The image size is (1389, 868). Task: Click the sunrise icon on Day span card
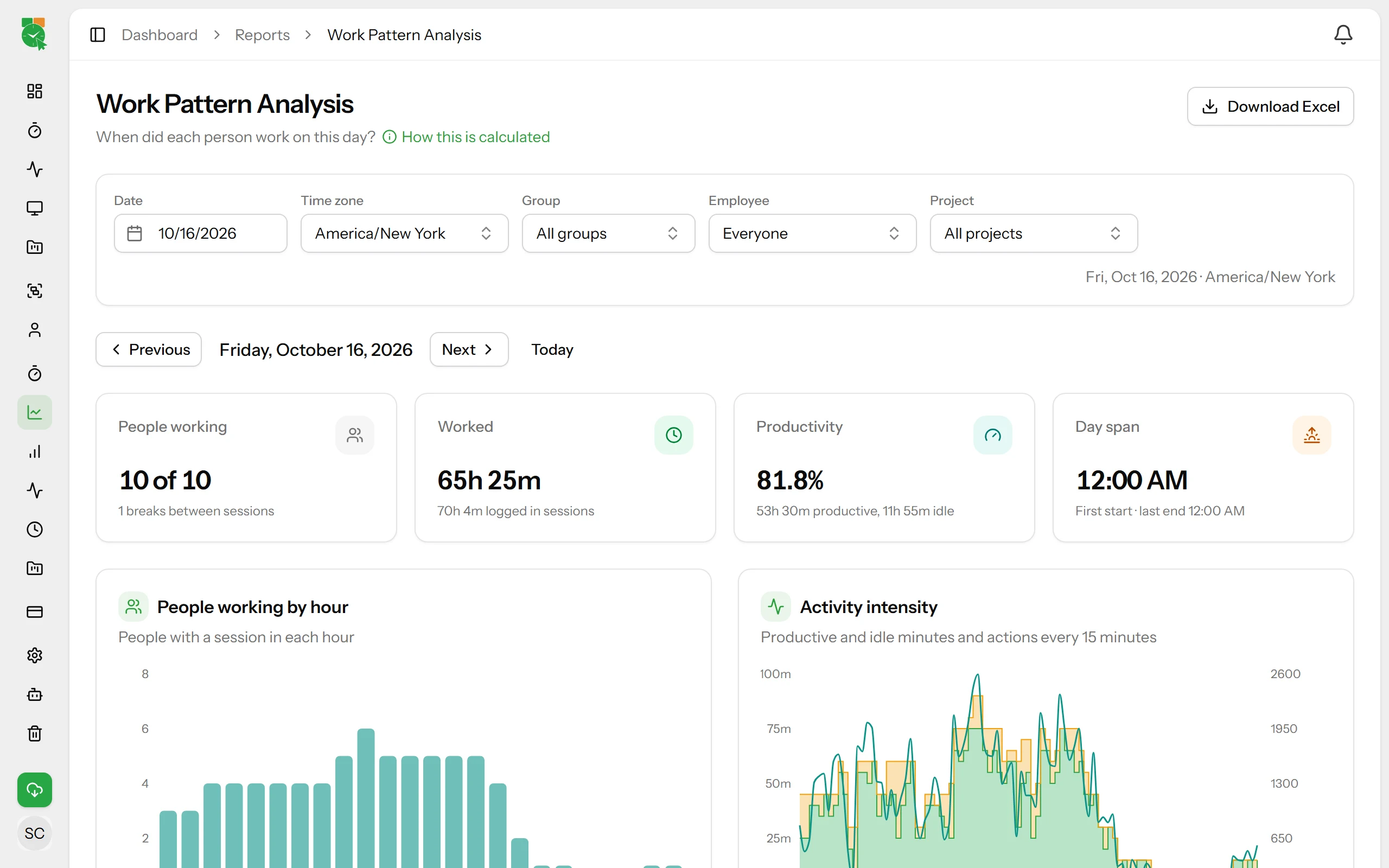(1311, 435)
